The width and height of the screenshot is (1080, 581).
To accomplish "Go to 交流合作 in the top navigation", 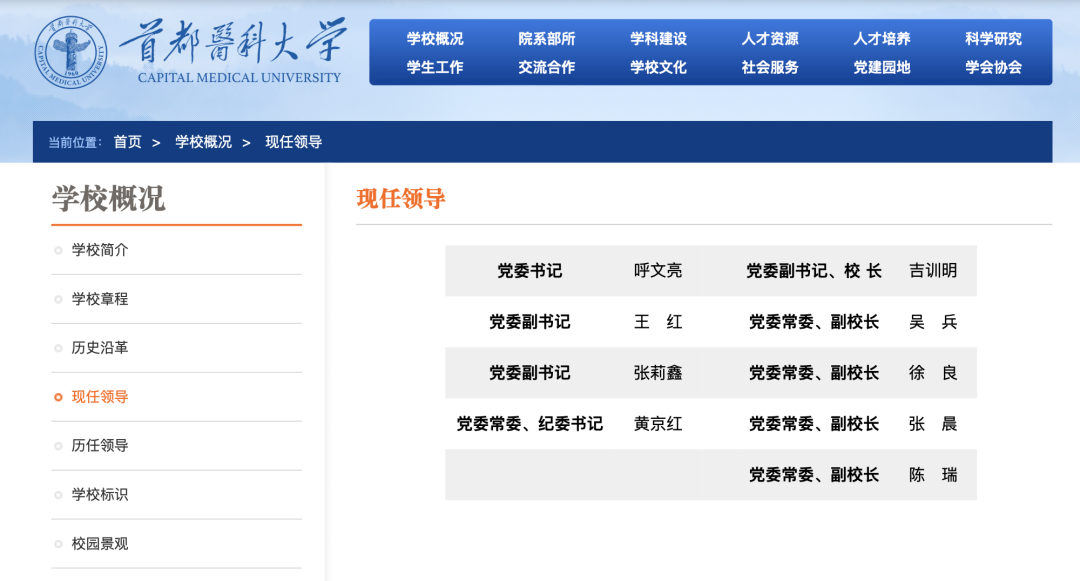I will 546,67.
